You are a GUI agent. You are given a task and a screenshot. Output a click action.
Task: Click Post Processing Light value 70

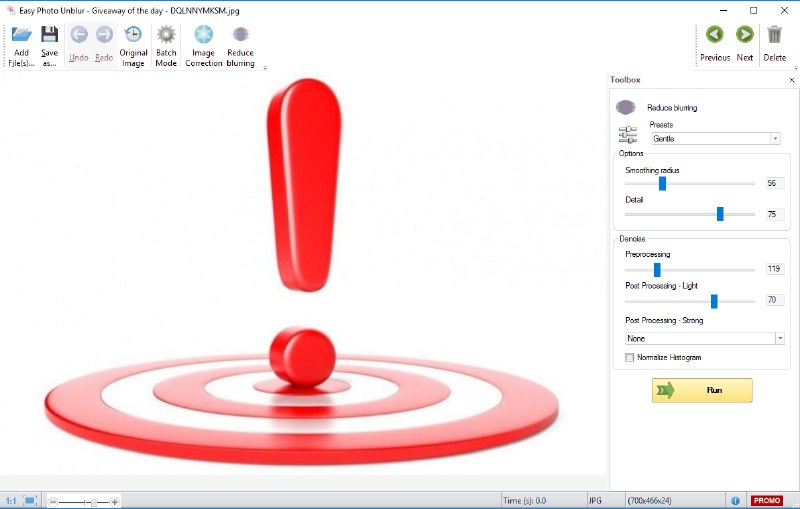774,300
